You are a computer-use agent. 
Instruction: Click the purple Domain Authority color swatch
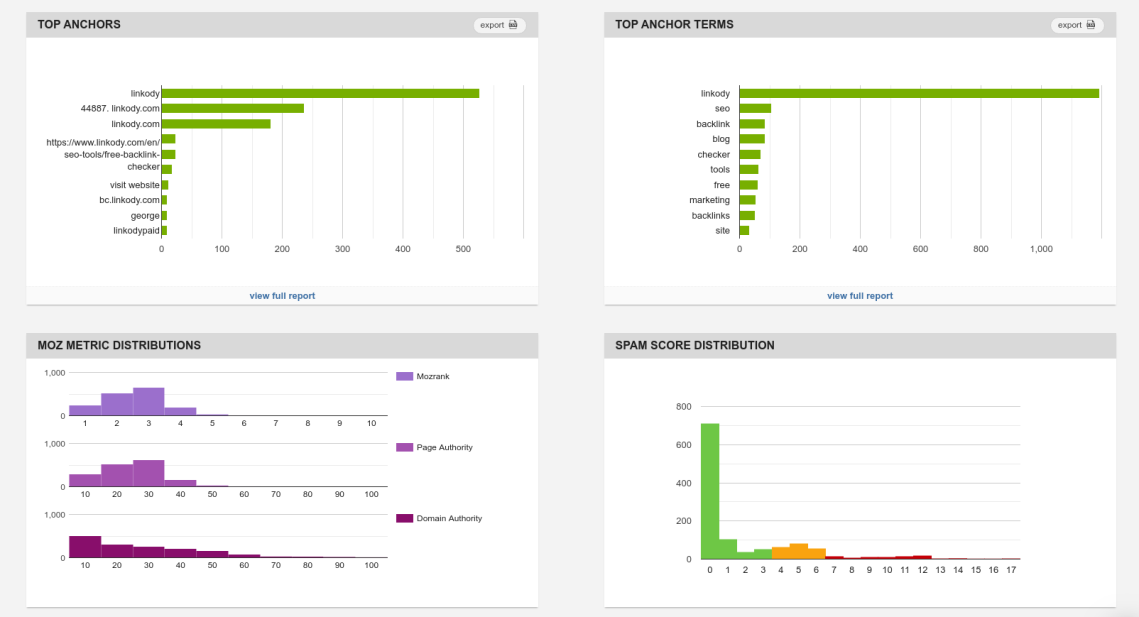point(406,518)
